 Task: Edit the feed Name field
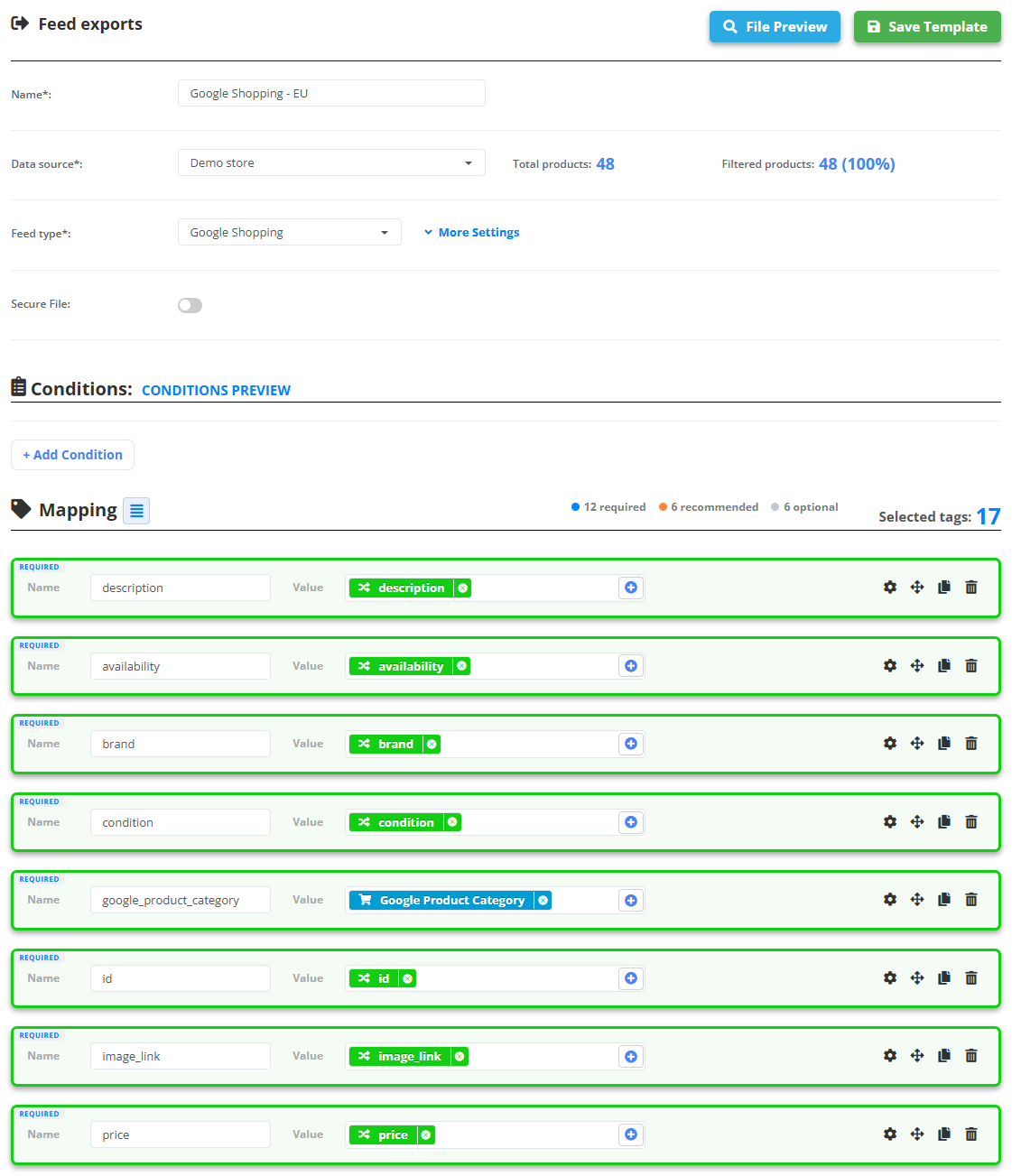pyautogui.click(x=331, y=93)
